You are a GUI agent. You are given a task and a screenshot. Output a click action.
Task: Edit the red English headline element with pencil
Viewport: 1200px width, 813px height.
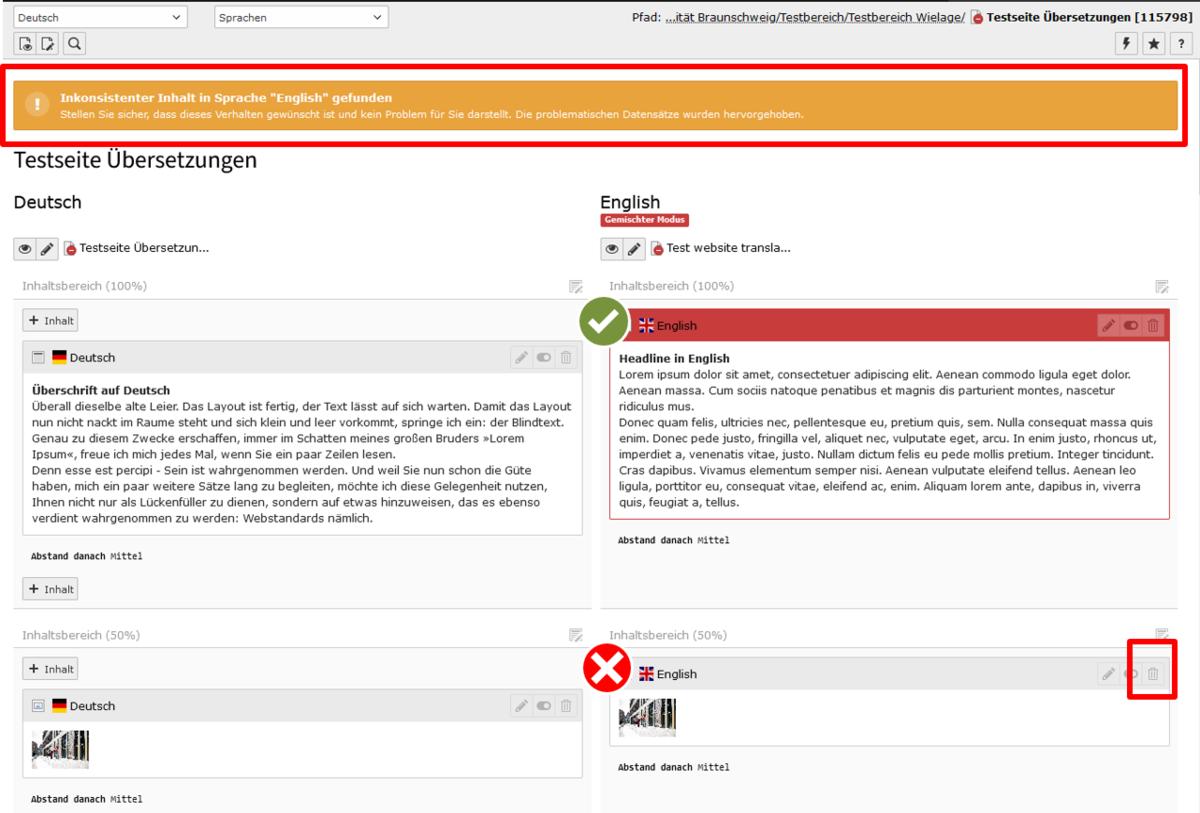click(x=1107, y=325)
